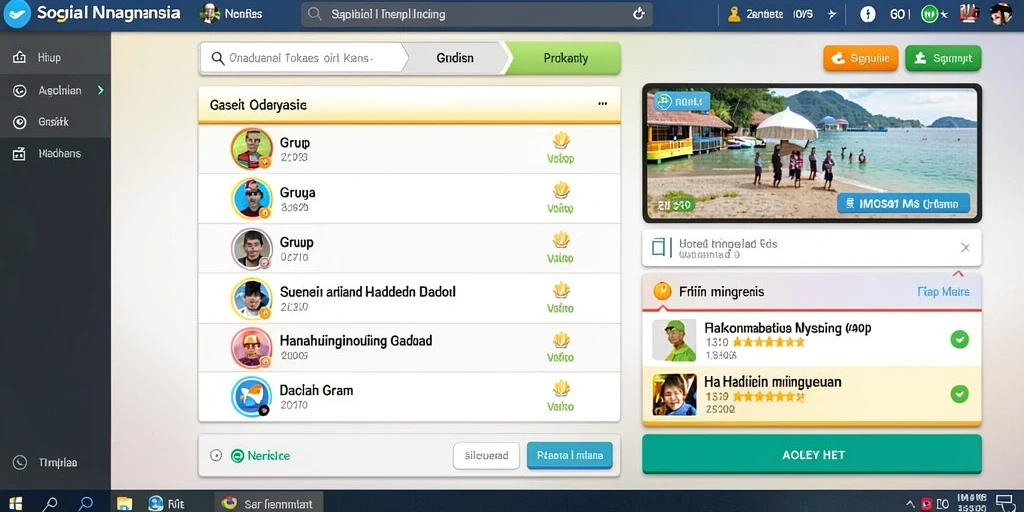
Task: Click the Timplaa clock icon
Action: tap(20, 462)
